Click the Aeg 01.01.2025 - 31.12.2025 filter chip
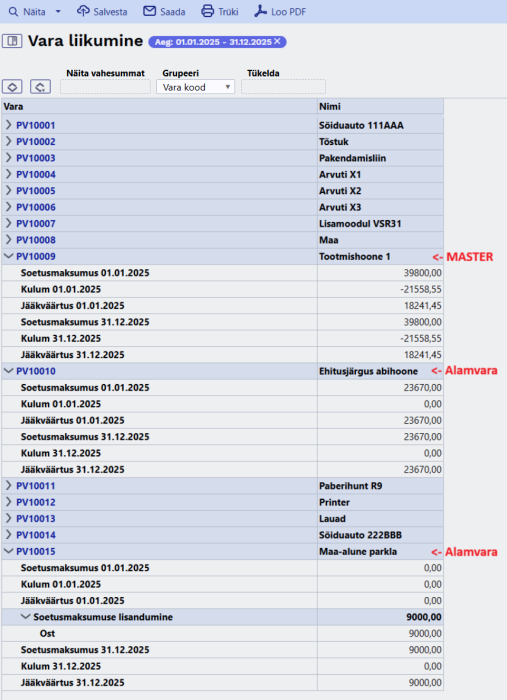The image size is (507, 700). coord(217,42)
